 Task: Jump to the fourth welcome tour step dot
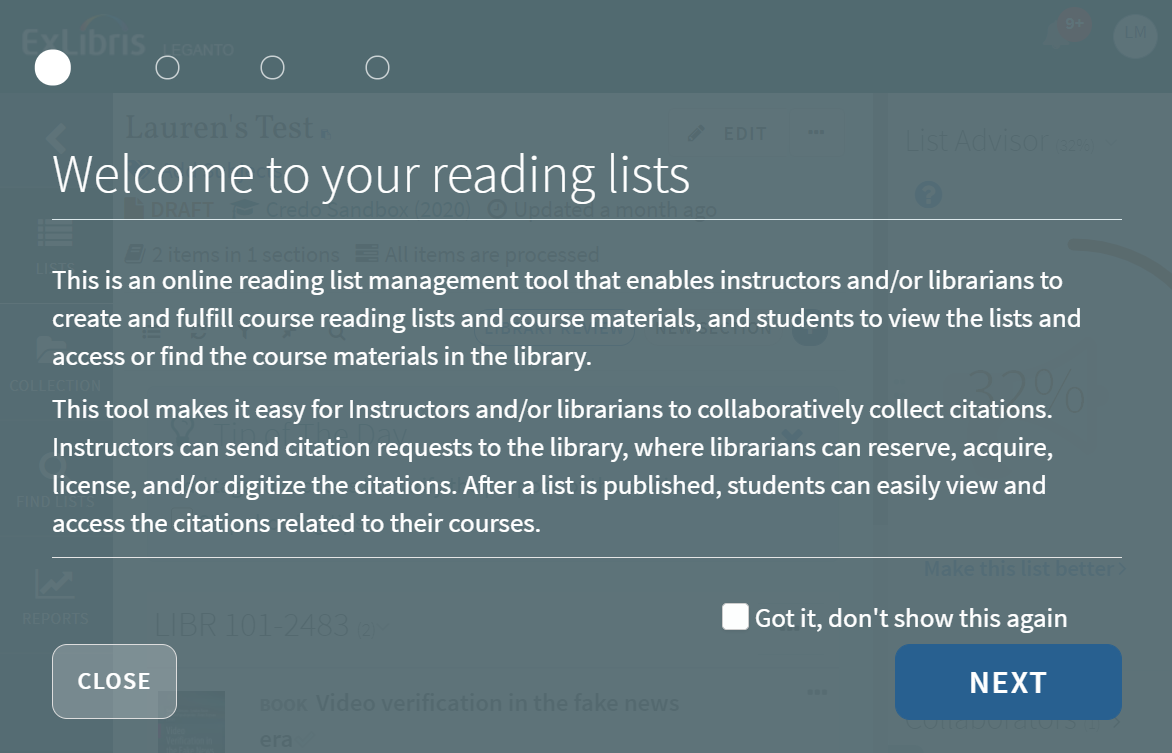pos(377,67)
